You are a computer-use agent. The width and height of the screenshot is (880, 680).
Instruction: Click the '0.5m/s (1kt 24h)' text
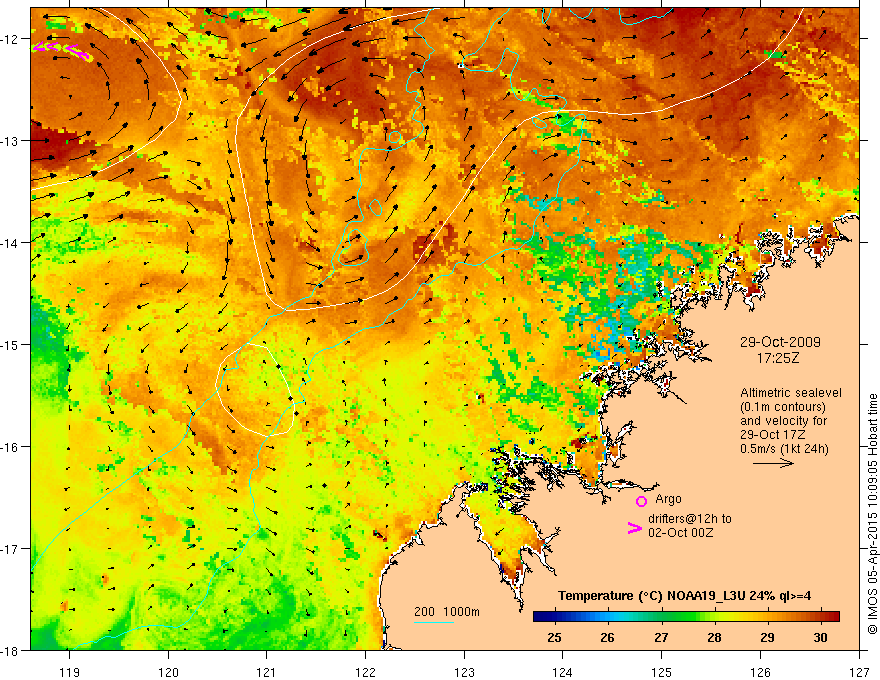tap(784, 449)
